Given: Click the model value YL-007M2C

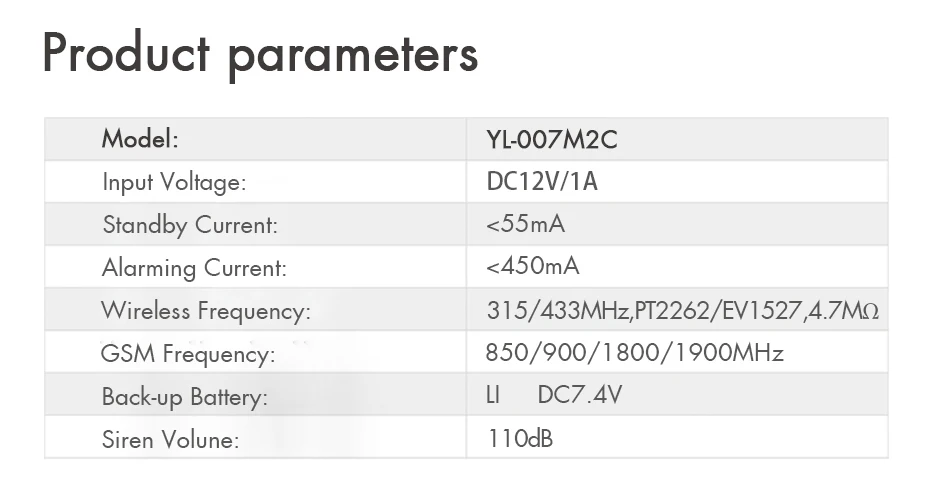Looking at the screenshot, I should tap(551, 140).
